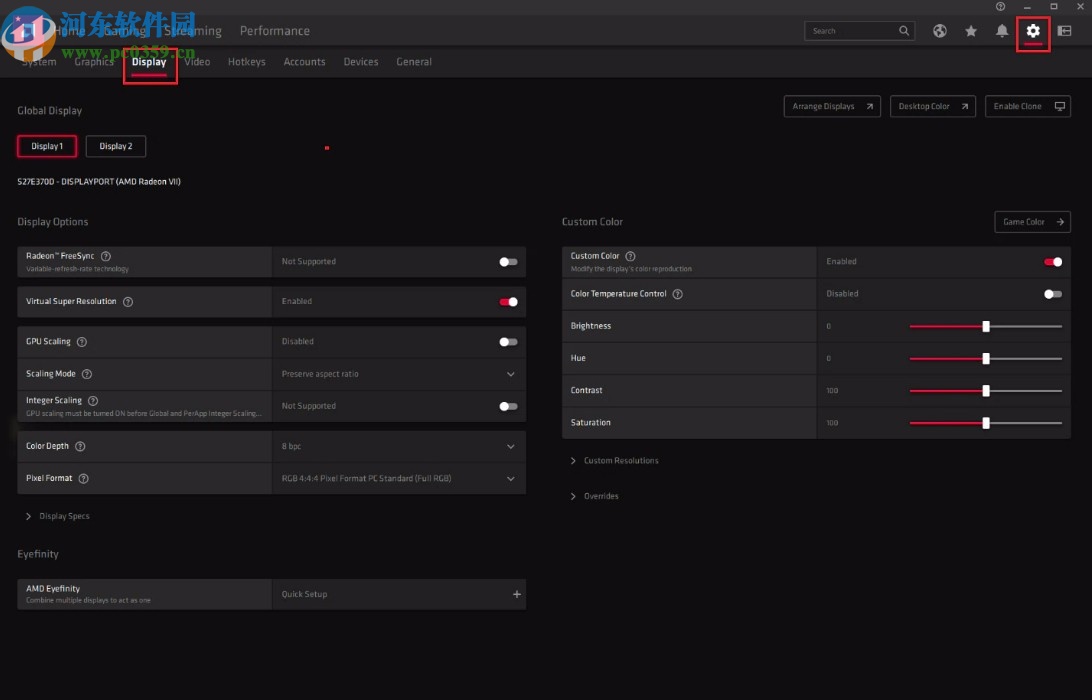The height and width of the screenshot is (700, 1092).
Task: Open the notifications bell icon
Action: pos(1002,31)
